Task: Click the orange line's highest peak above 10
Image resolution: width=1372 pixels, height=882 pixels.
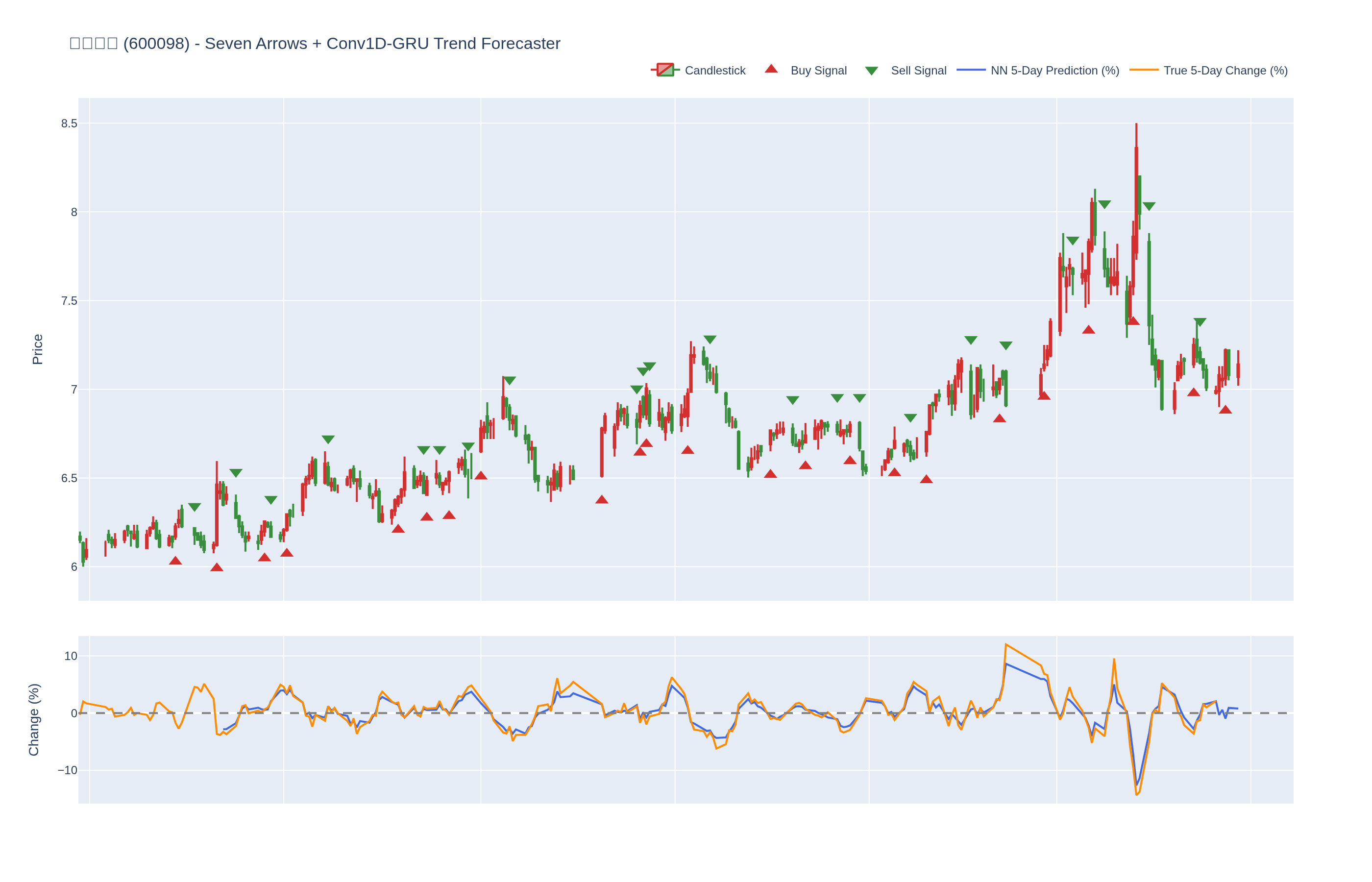Action: pos(1005,644)
